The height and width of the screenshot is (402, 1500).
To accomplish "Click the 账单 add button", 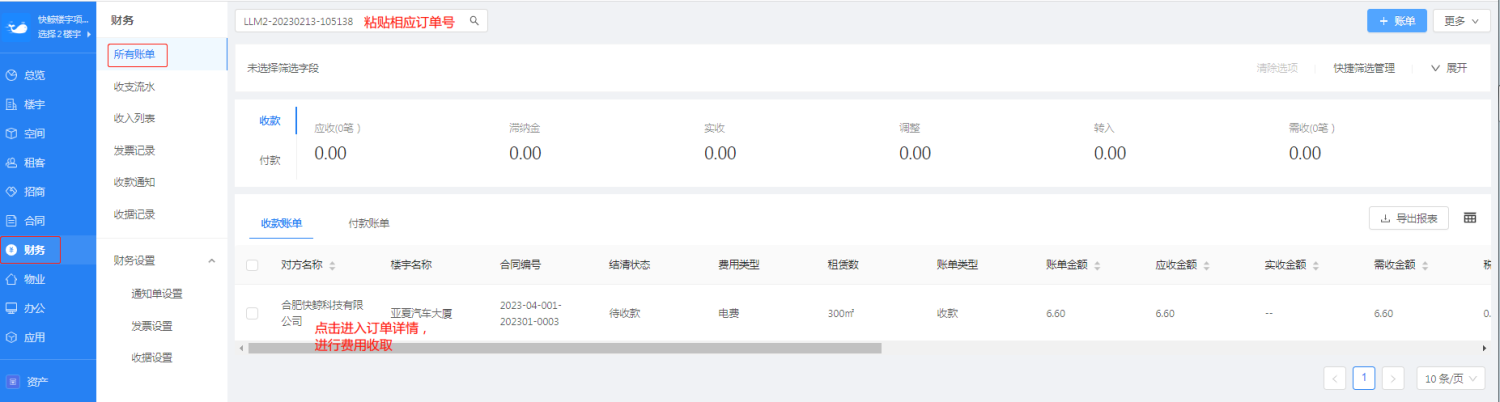I will click(x=1396, y=21).
